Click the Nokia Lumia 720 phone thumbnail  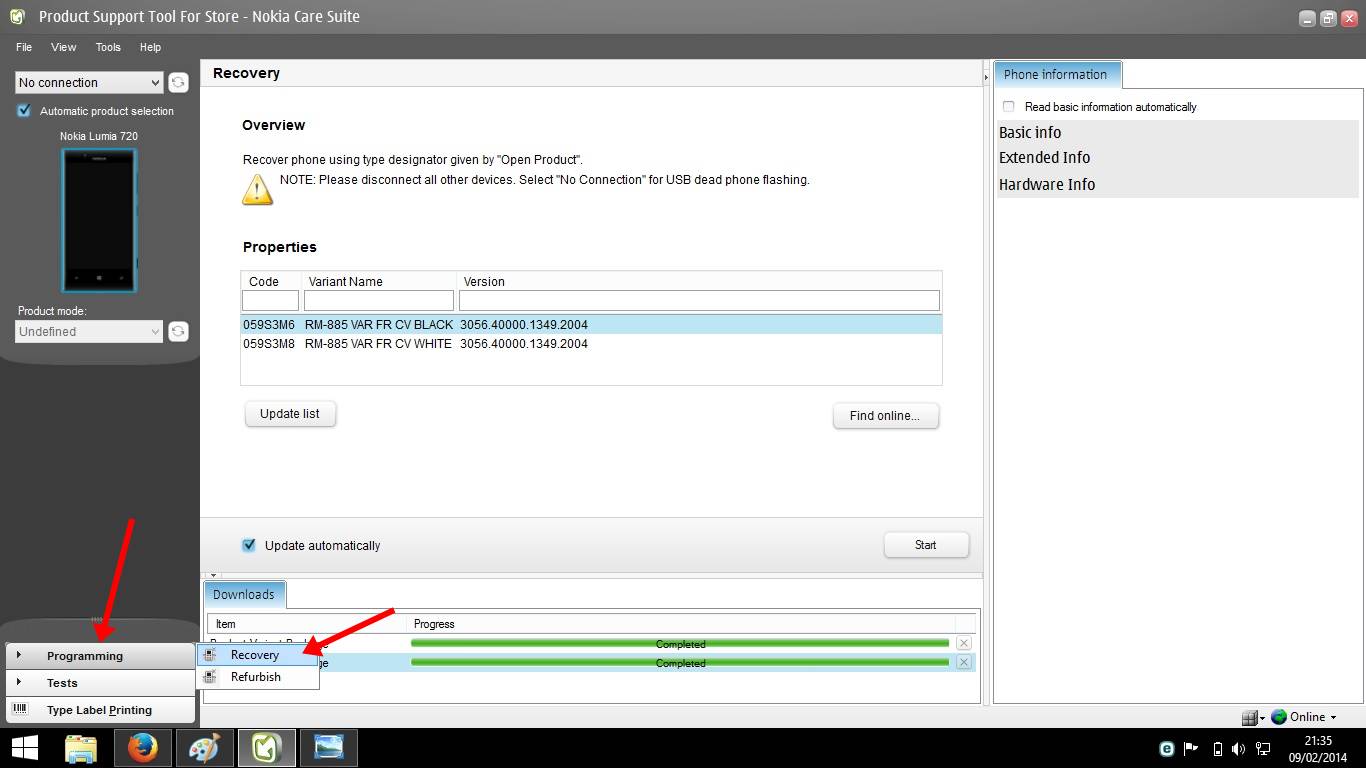pyautogui.click(x=99, y=220)
